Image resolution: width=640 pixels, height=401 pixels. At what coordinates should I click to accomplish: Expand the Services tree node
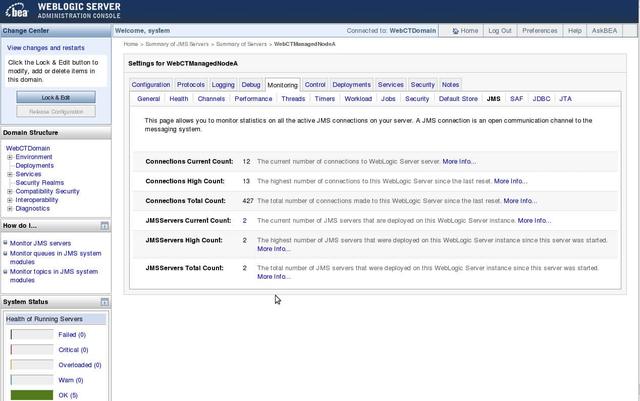coord(10,174)
